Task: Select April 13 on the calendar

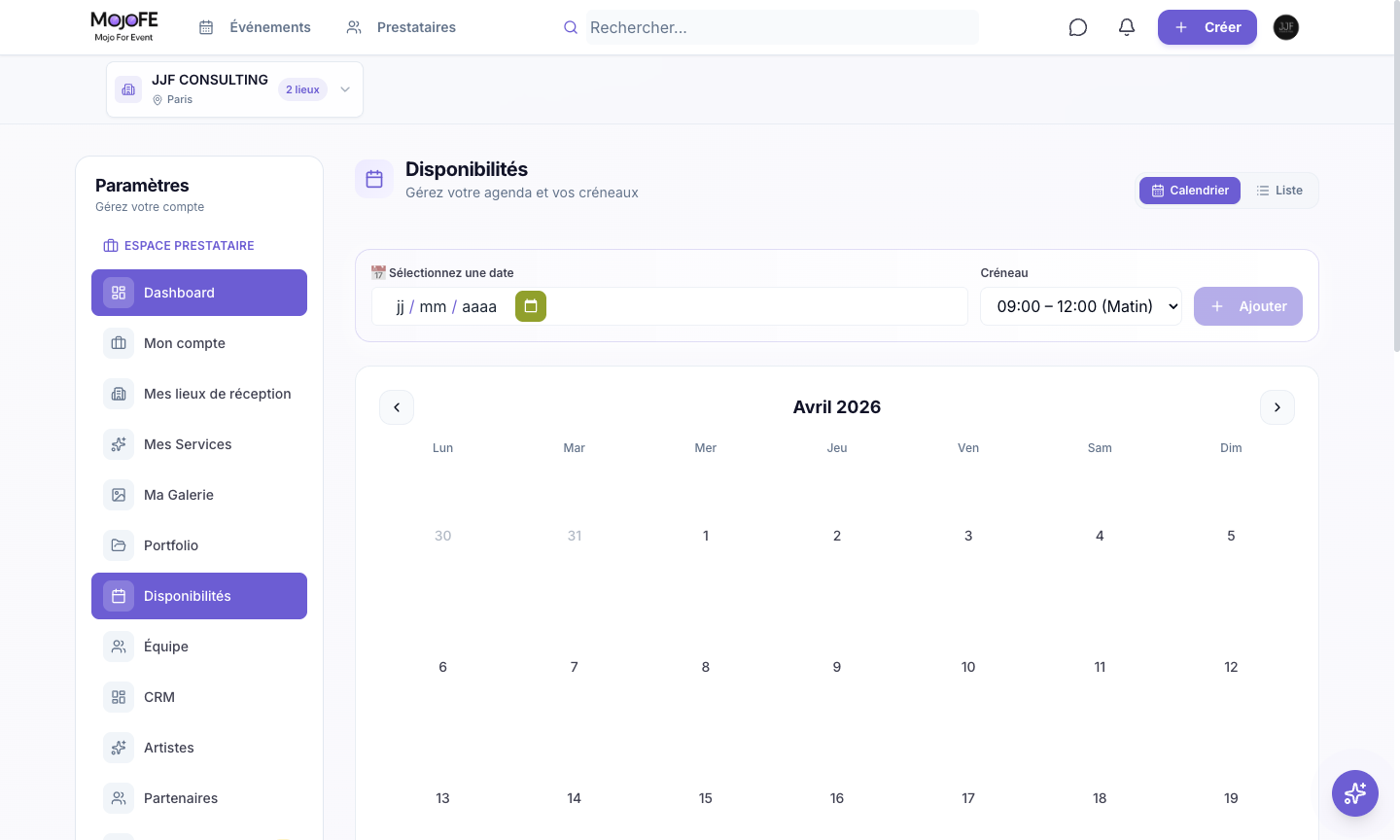Action: click(x=443, y=798)
